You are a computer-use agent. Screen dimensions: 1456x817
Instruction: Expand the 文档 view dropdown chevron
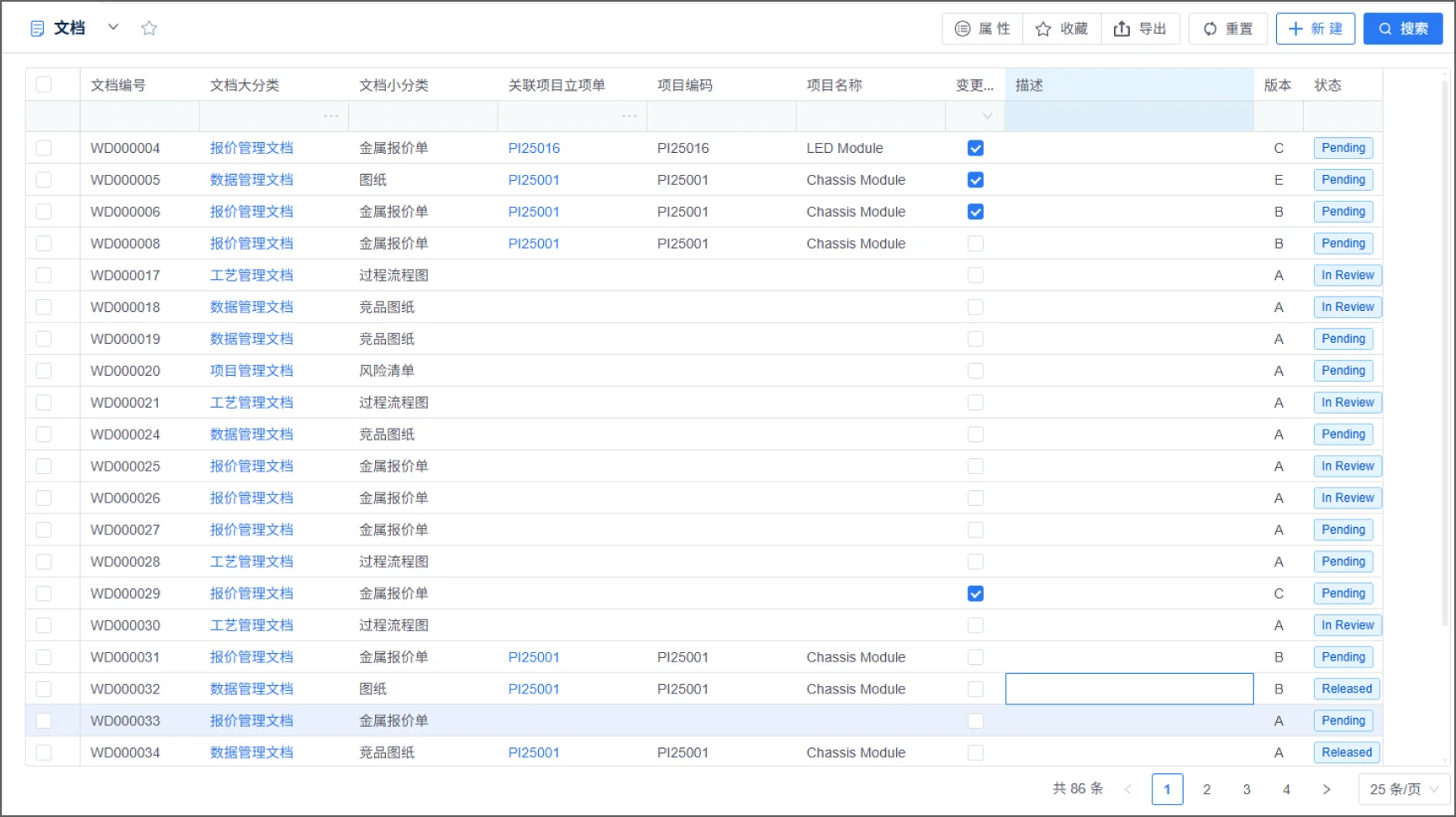pyautogui.click(x=113, y=28)
